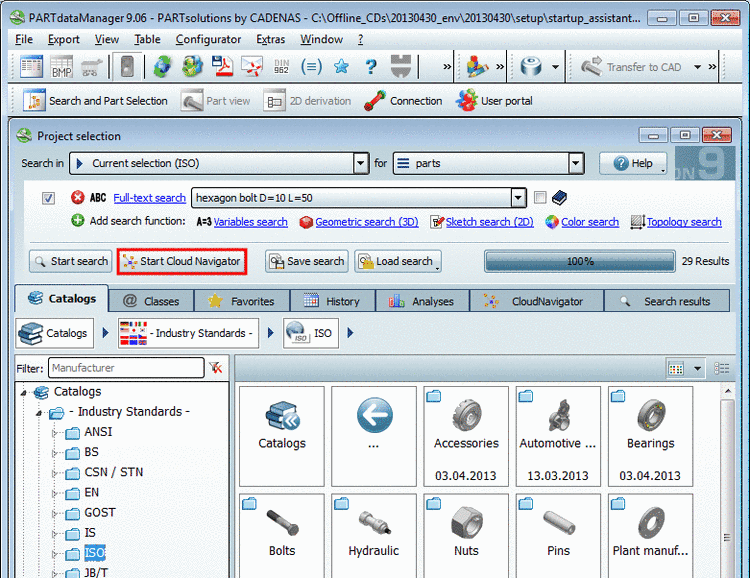Screen dimensions: 750x578
Task: Open the Transfer to CAD dropdown arrow
Action: pyautogui.click(x=697, y=67)
